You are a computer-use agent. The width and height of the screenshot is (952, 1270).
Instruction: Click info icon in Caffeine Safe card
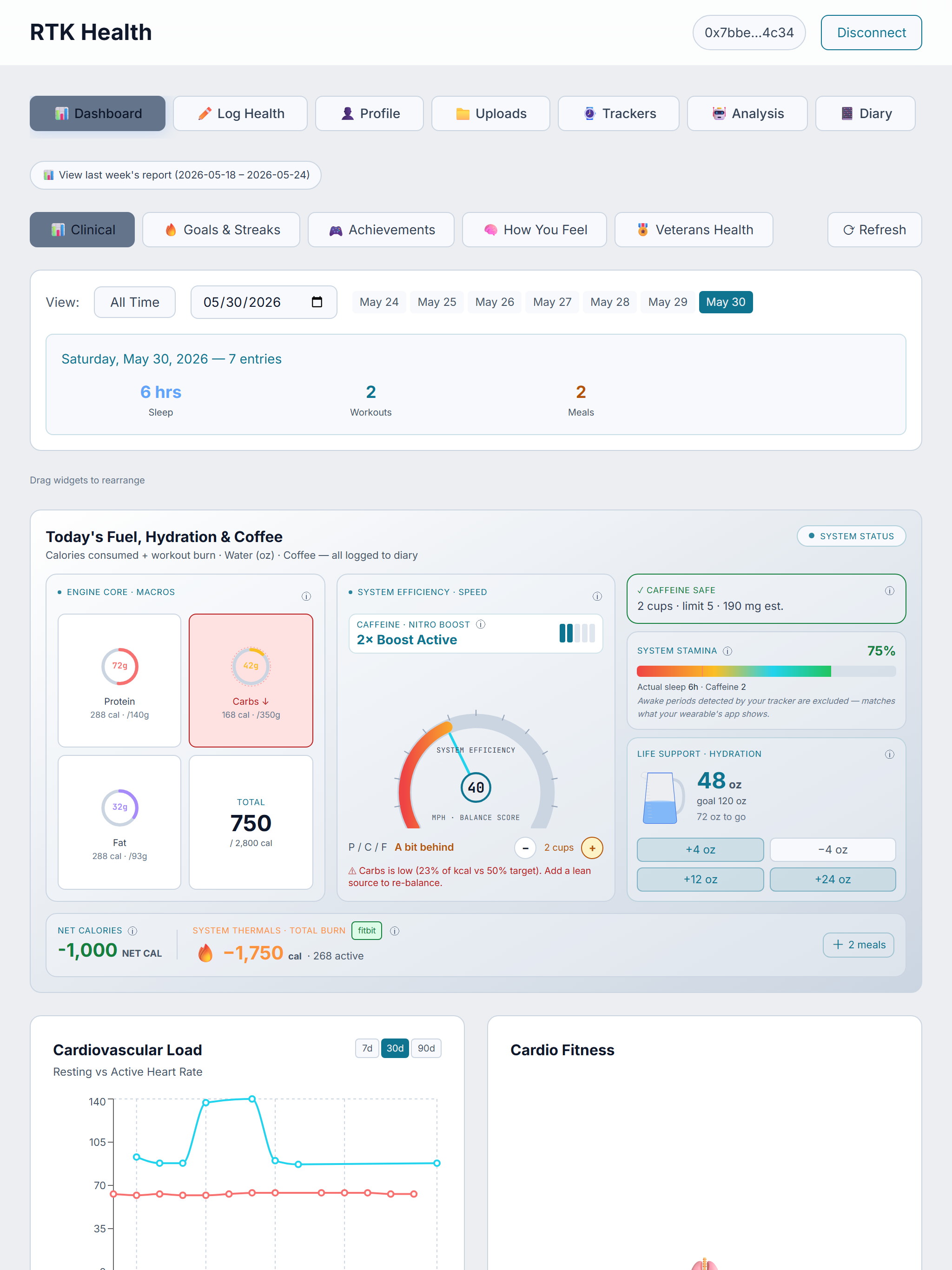click(889, 590)
